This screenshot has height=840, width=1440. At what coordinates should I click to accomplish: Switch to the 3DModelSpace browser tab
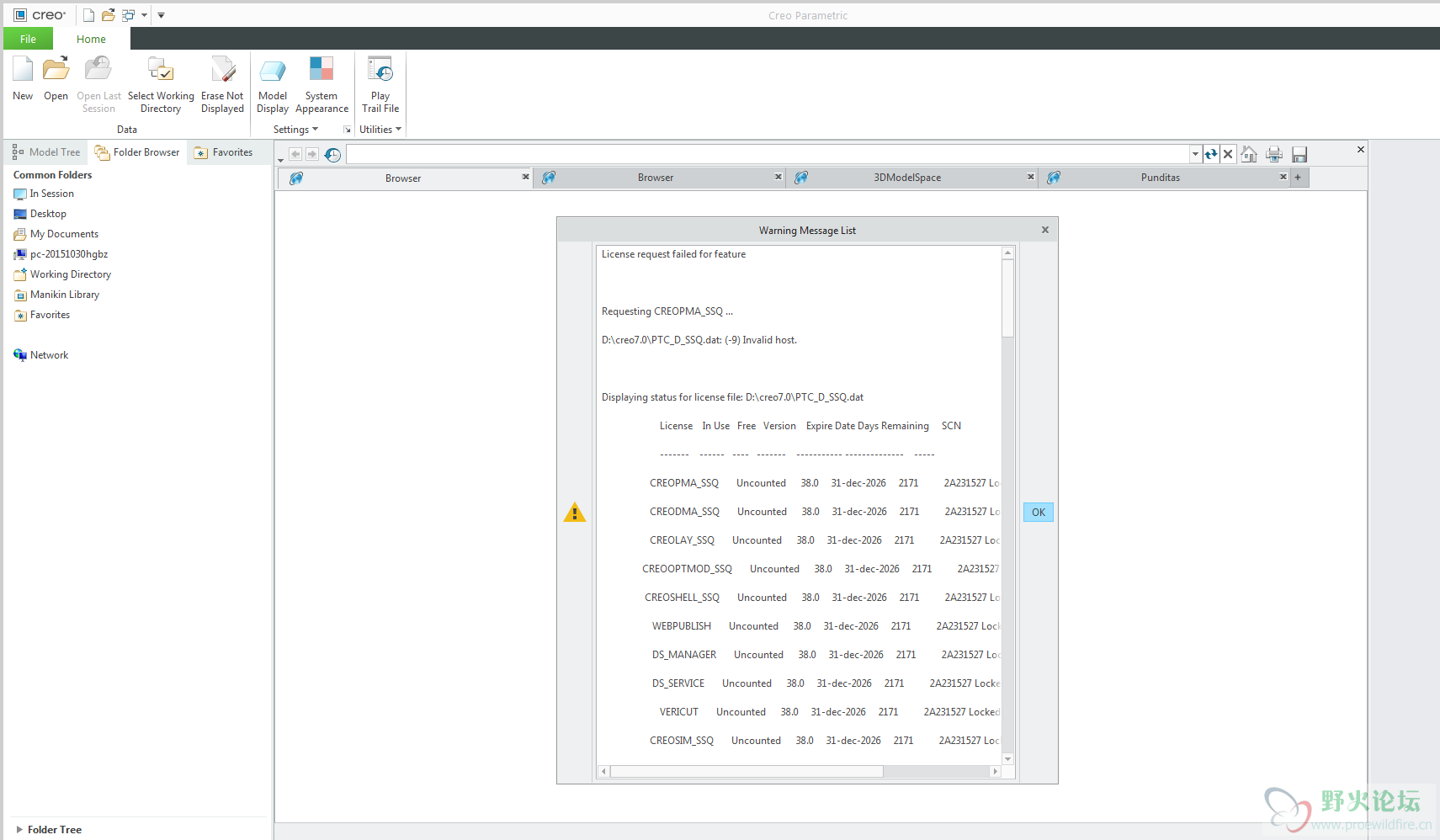coord(907,178)
